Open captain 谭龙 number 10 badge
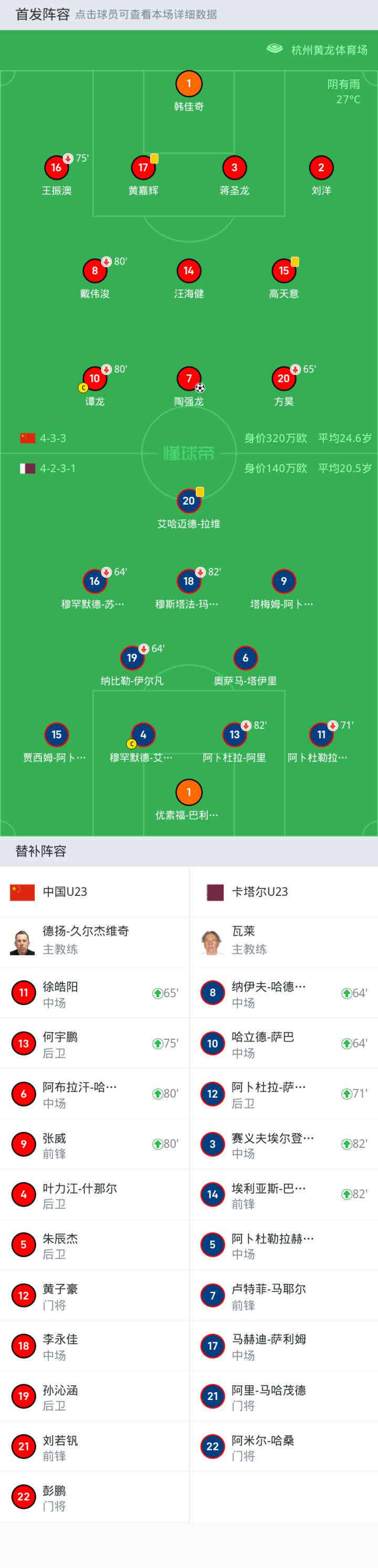Screen dimensions: 378x1568 [94, 379]
